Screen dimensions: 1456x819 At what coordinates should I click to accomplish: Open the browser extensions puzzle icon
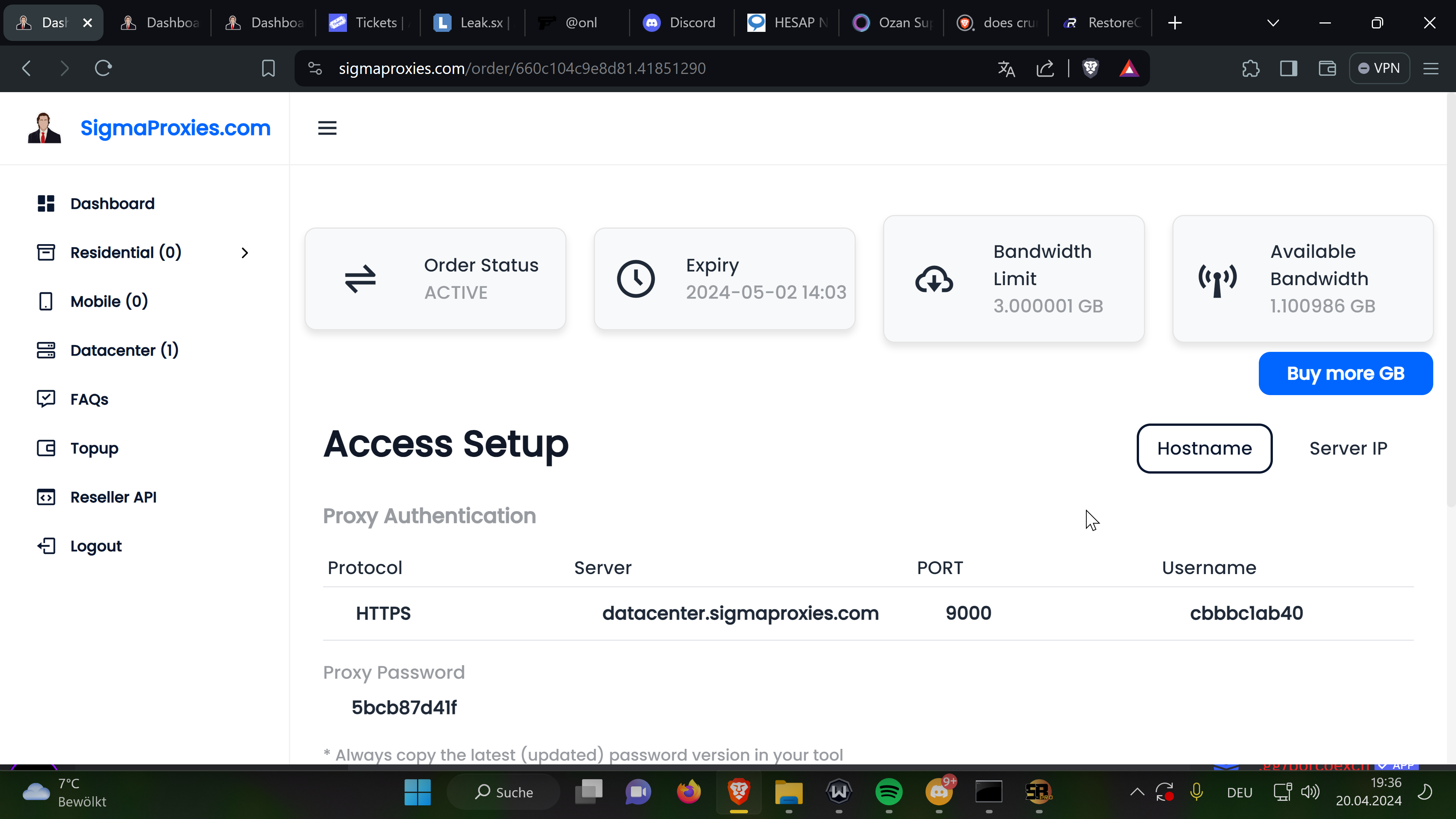pos(1250,68)
